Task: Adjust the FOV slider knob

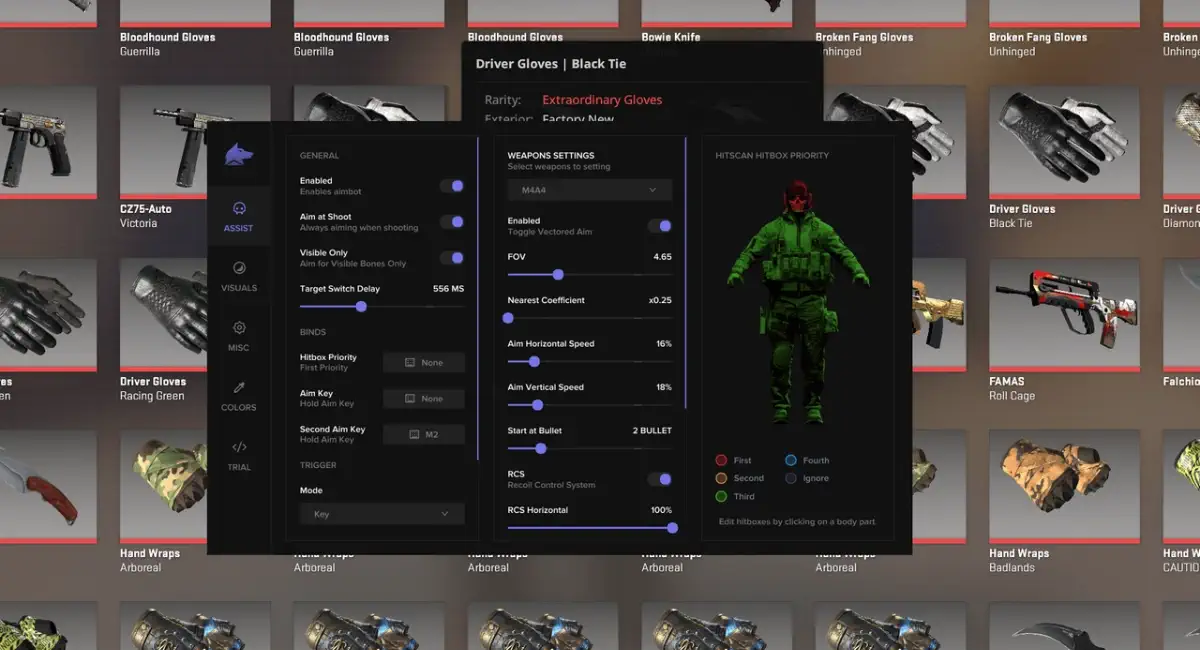Action: point(558,274)
